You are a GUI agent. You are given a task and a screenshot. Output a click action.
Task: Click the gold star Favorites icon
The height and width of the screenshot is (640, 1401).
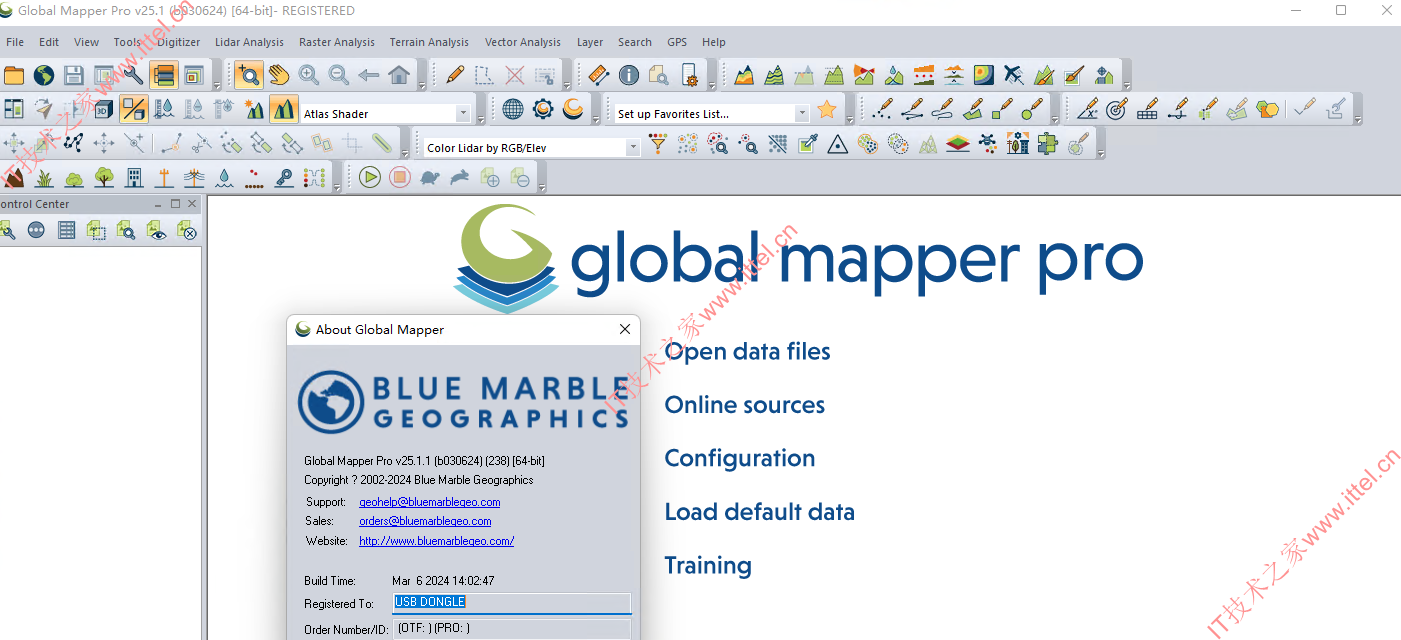(x=827, y=109)
